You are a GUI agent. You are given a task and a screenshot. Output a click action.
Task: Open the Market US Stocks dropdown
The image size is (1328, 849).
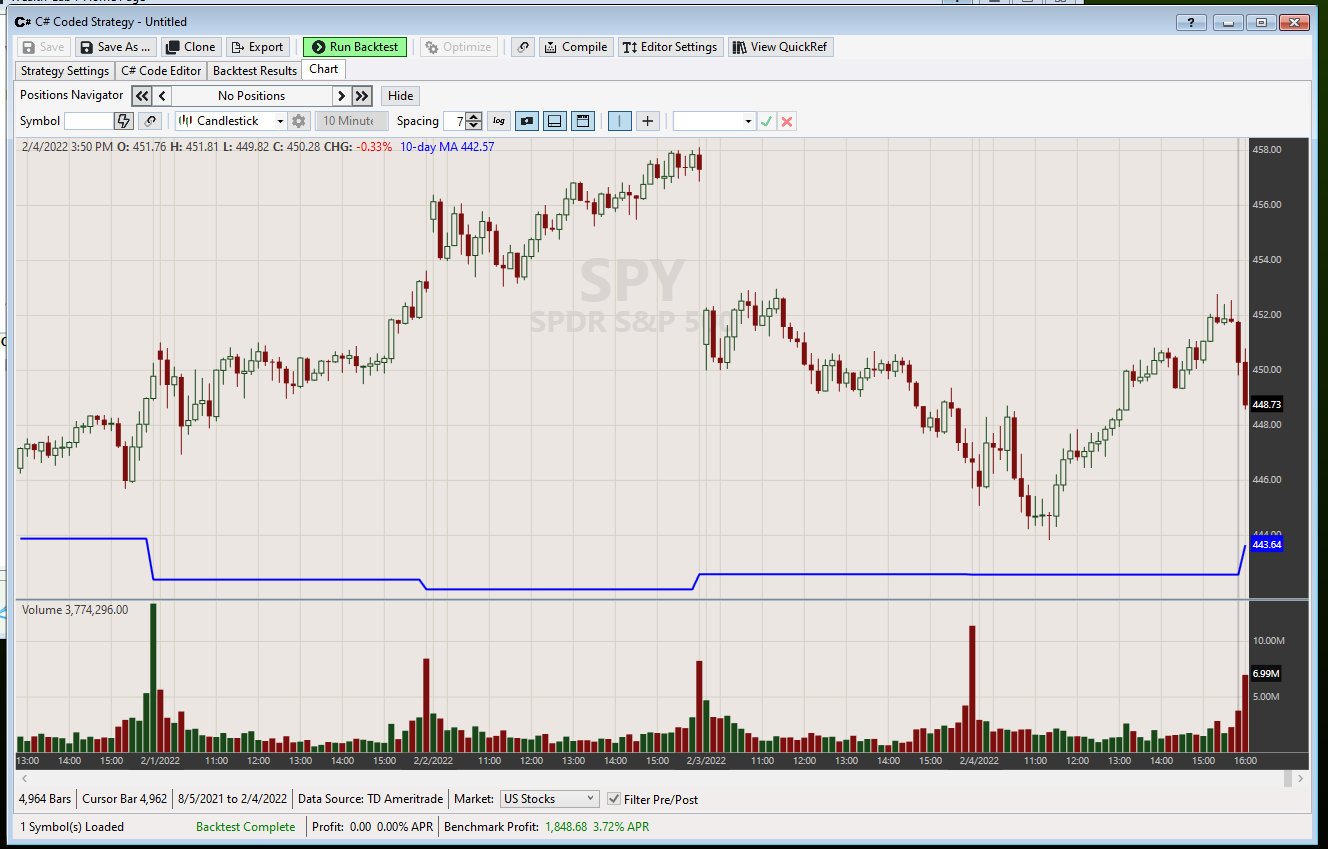(x=549, y=799)
